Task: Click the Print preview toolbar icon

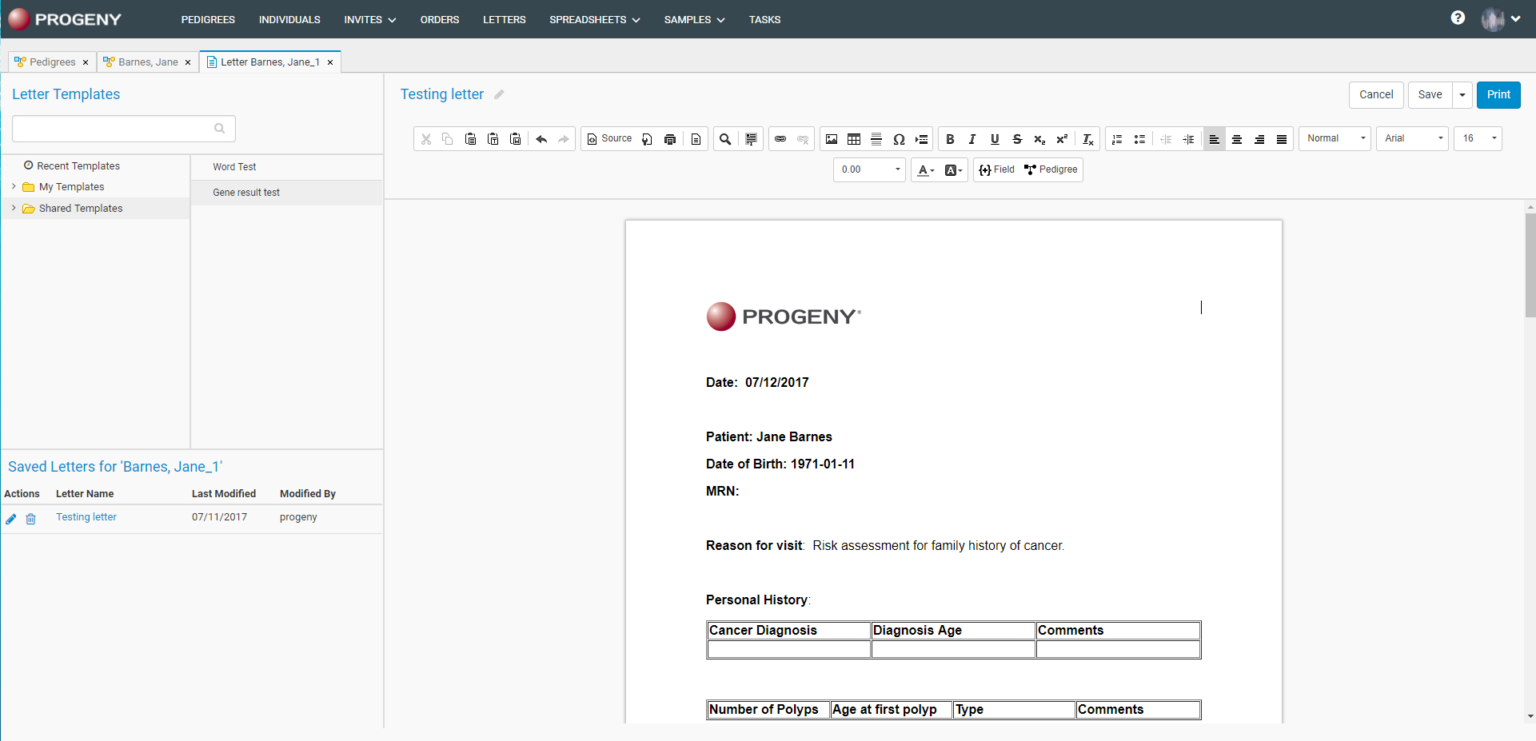Action: (x=670, y=138)
